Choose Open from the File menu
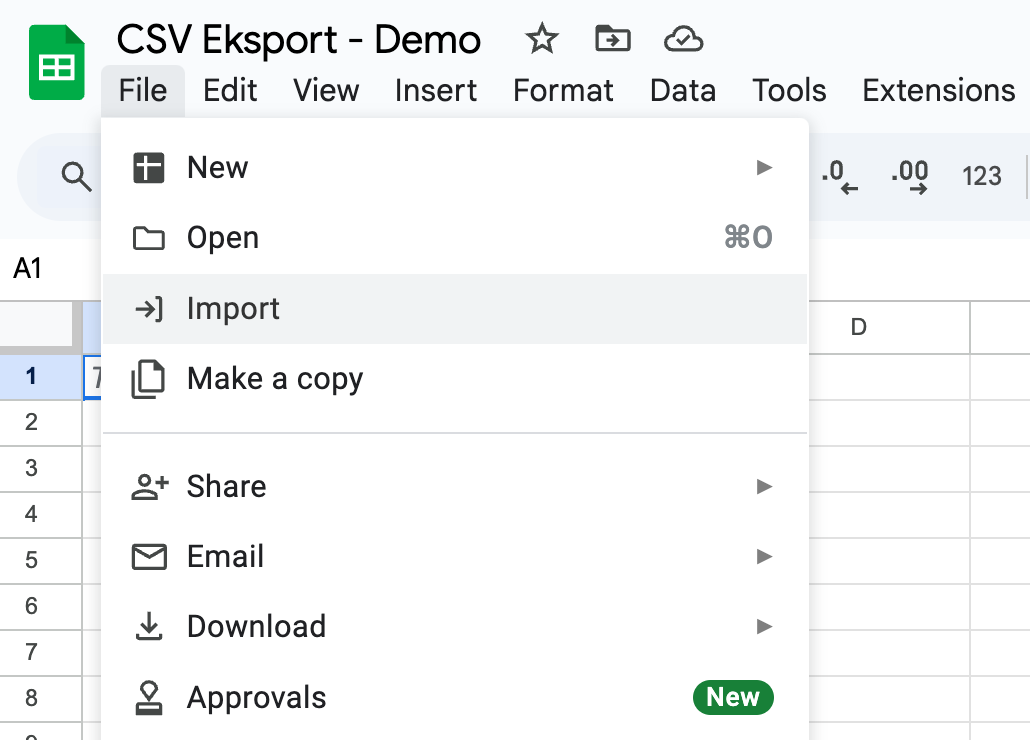 point(455,238)
